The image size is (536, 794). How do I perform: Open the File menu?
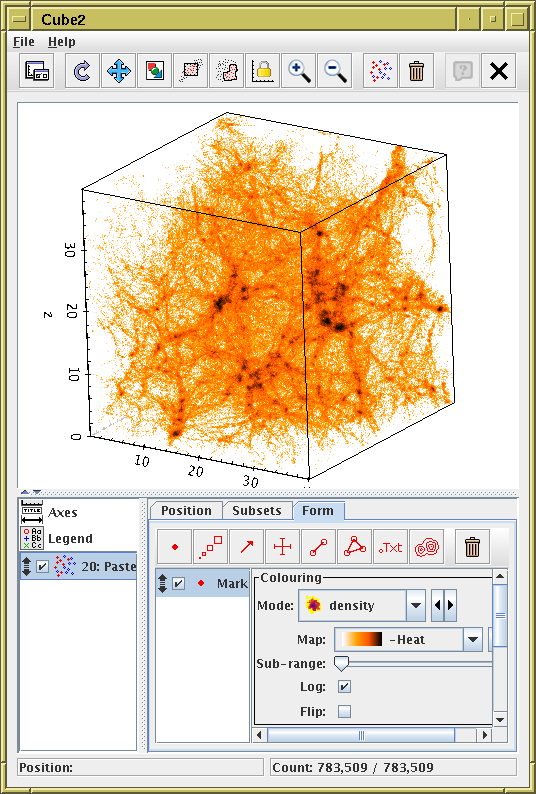pyautogui.click(x=24, y=42)
